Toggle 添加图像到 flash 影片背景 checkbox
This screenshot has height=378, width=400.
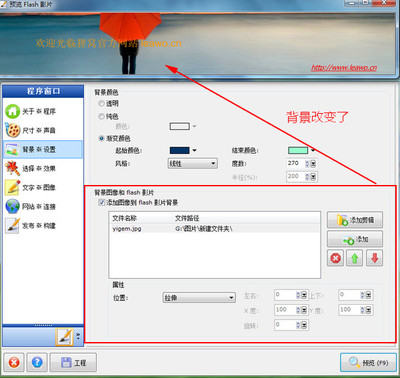pos(102,202)
